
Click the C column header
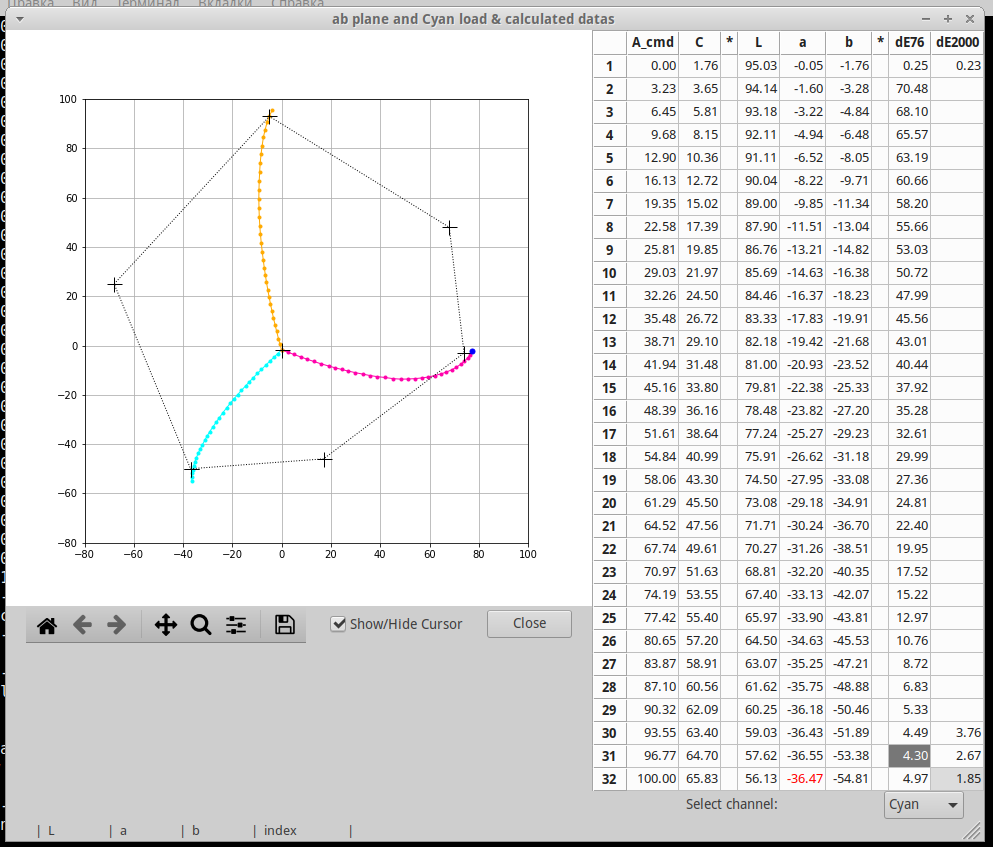pos(699,42)
